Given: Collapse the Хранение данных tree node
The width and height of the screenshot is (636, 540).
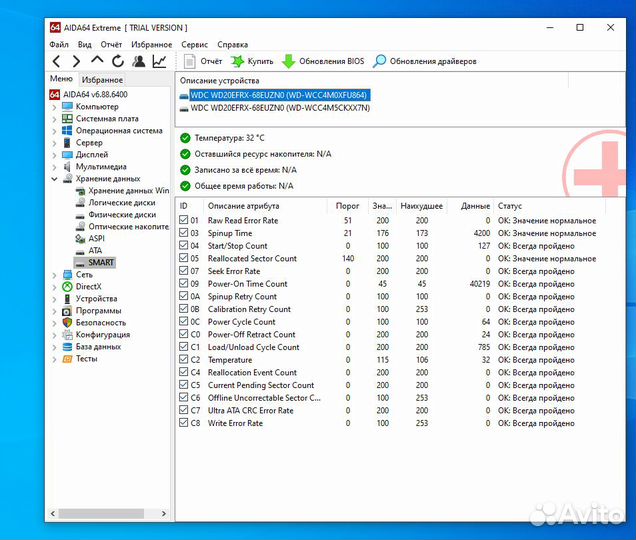Looking at the screenshot, I should point(54,179).
